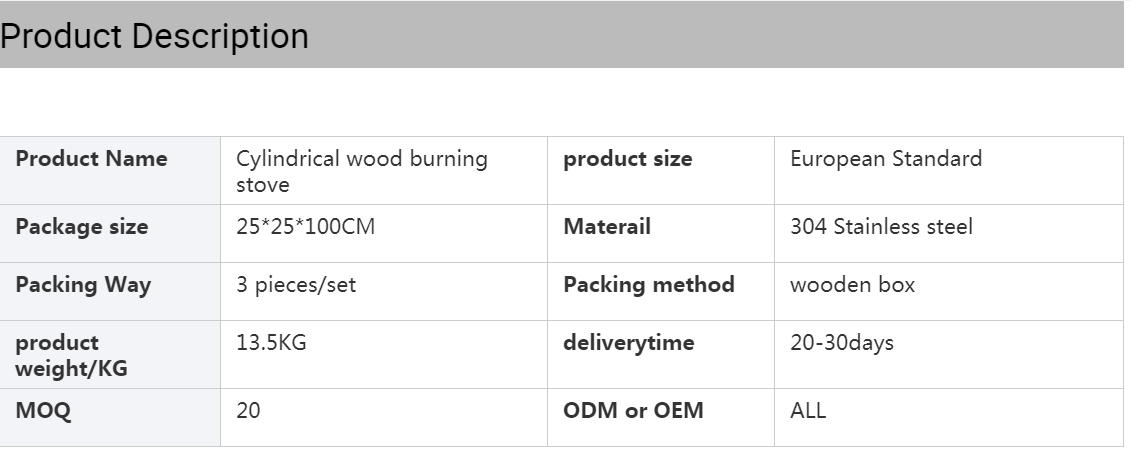
Task: Select the product weight/KG label
Action: 71,355
